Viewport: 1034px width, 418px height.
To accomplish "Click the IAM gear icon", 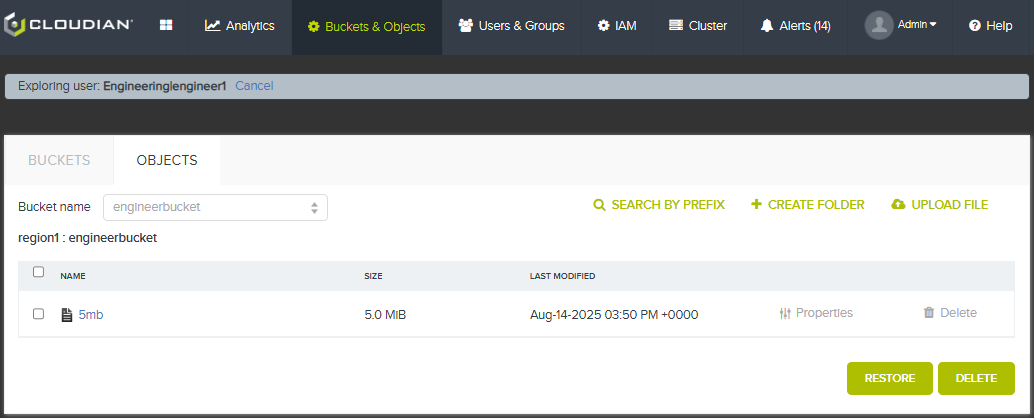I will coord(603,26).
